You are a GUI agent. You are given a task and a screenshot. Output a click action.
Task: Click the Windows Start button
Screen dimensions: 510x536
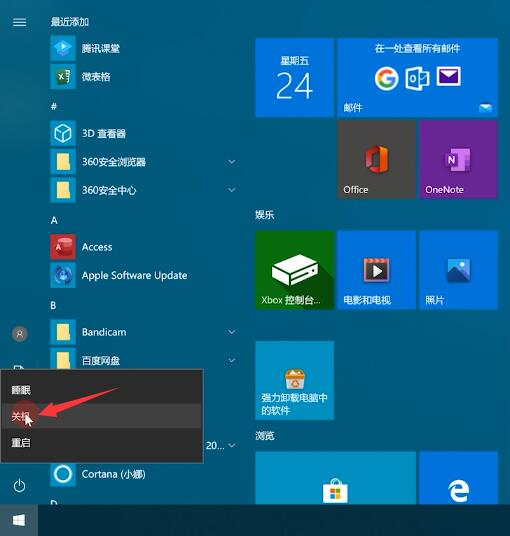(x=19, y=520)
